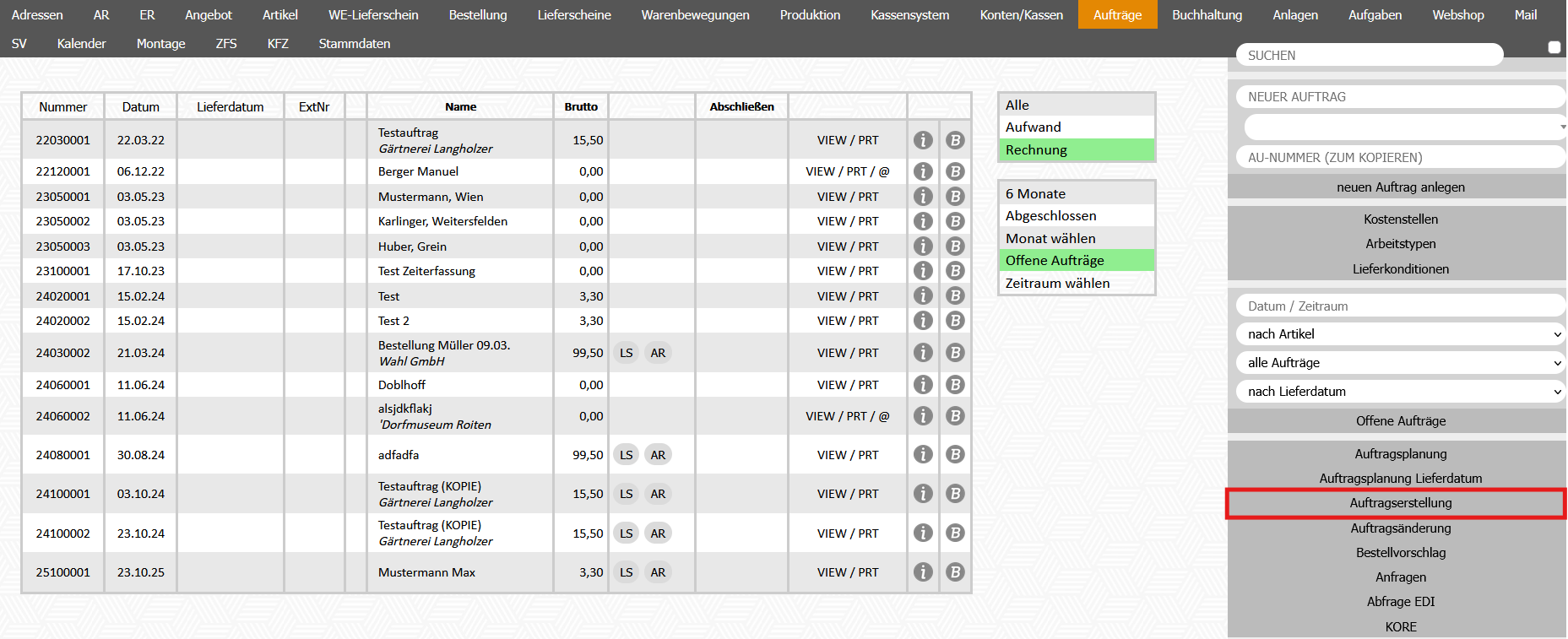Open info icon for order 24100002
The height and width of the screenshot is (639, 1568).
pyautogui.click(x=923, y=533)
